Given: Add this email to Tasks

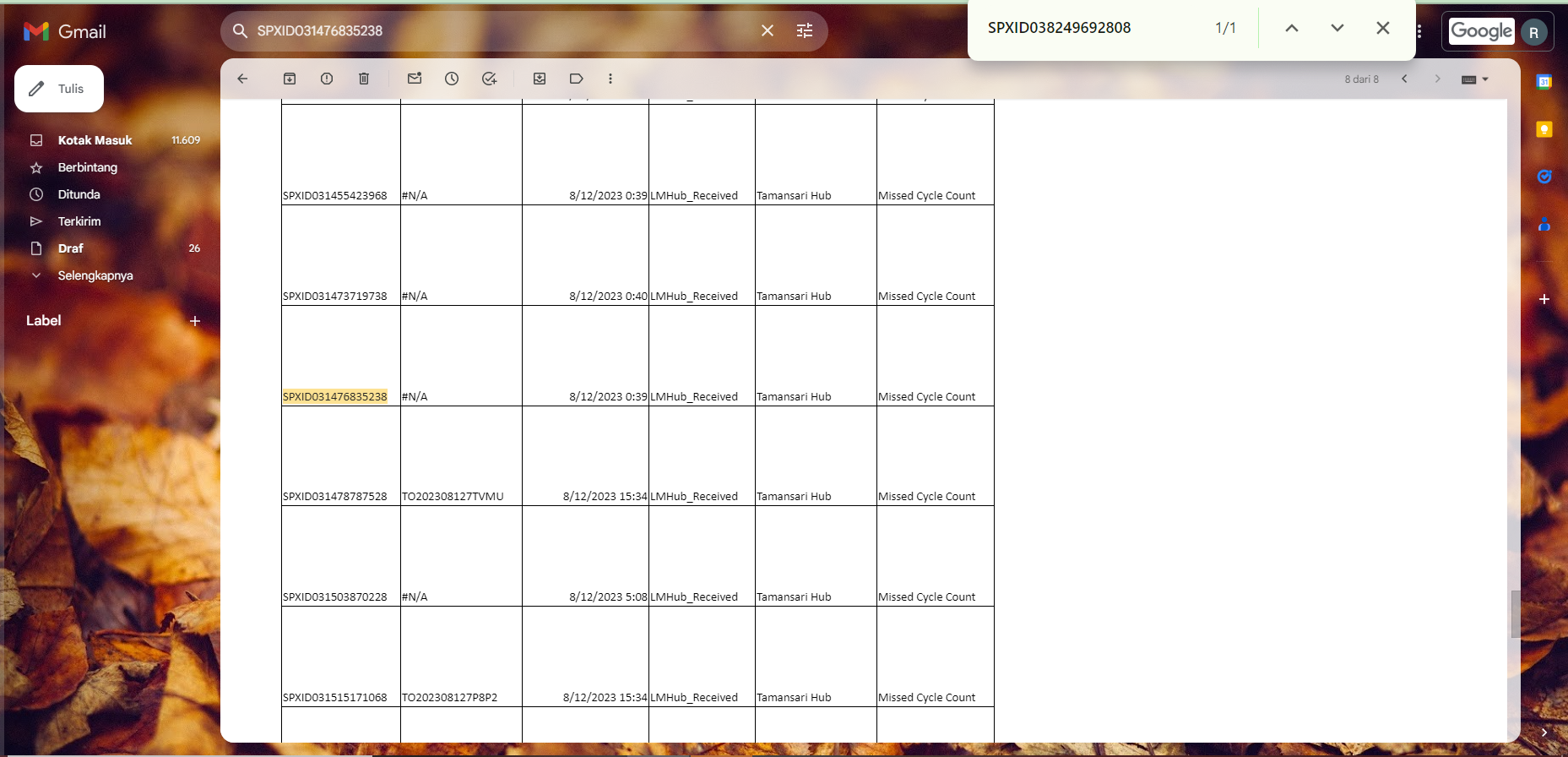Looking at the screenshot, I should tap(489, 79).
